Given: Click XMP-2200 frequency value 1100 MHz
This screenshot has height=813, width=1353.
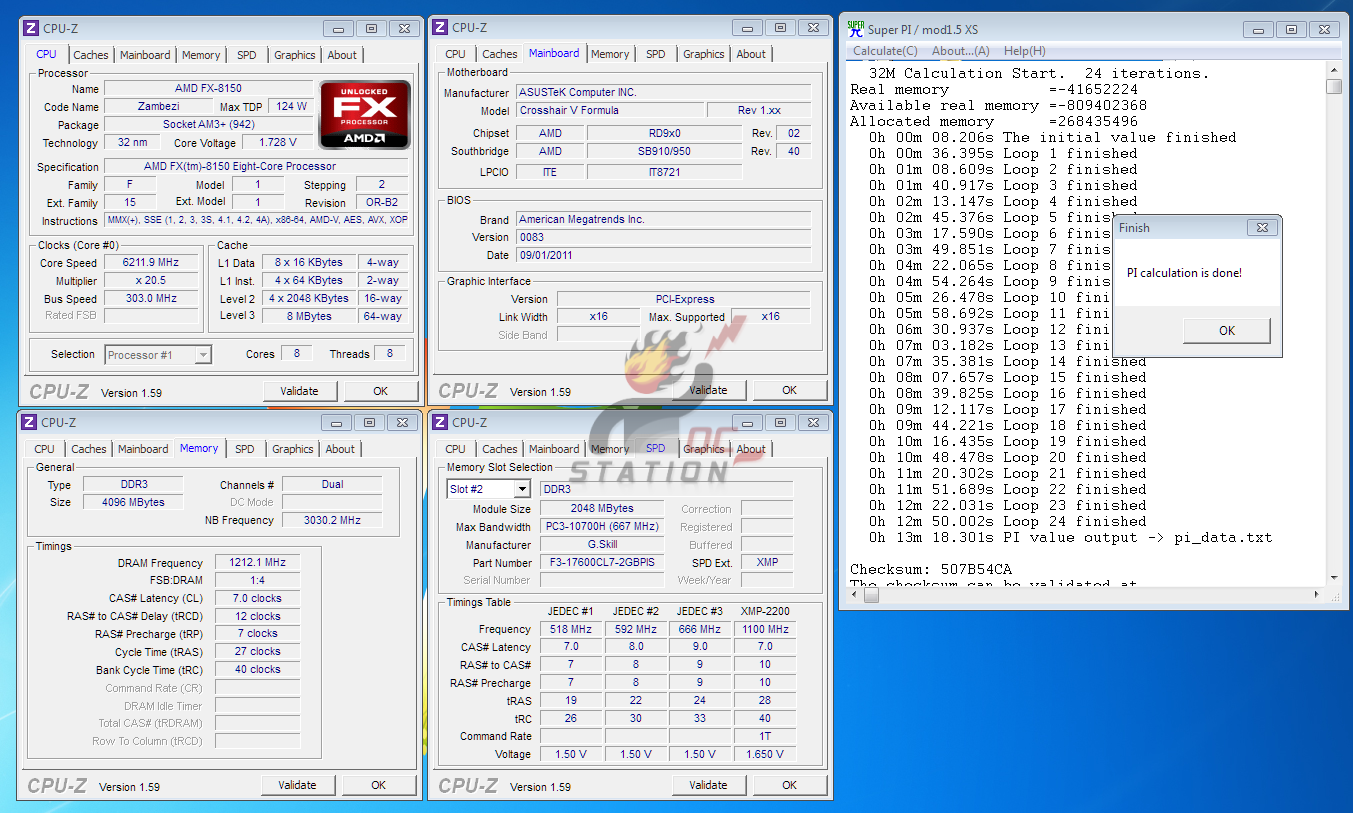Looking at the screenshot, I should (x=765, y=629).
